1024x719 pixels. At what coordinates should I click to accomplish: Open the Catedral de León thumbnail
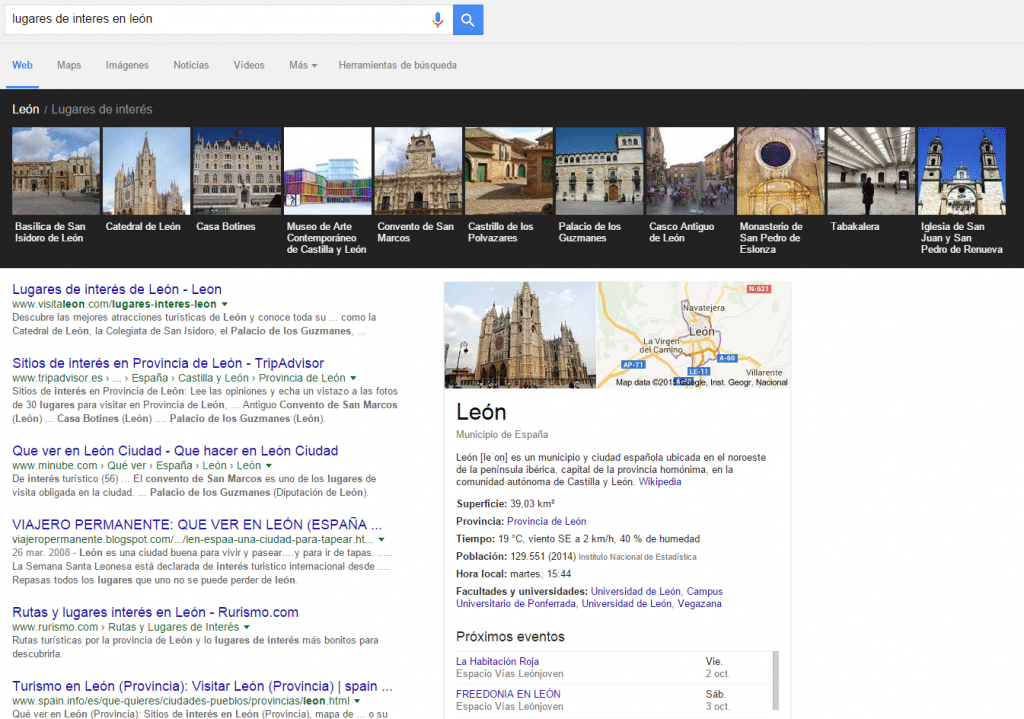147,171
